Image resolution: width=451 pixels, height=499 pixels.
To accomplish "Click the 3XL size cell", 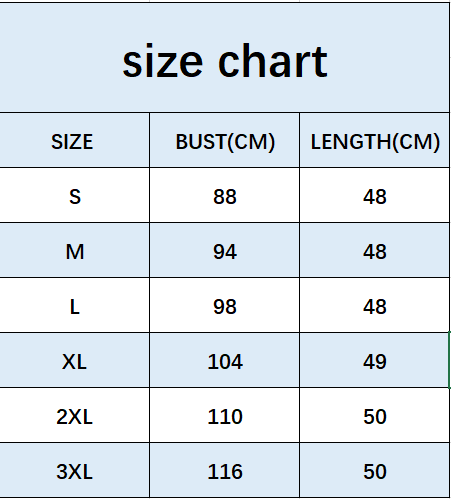I will click(x=75, y=470).
